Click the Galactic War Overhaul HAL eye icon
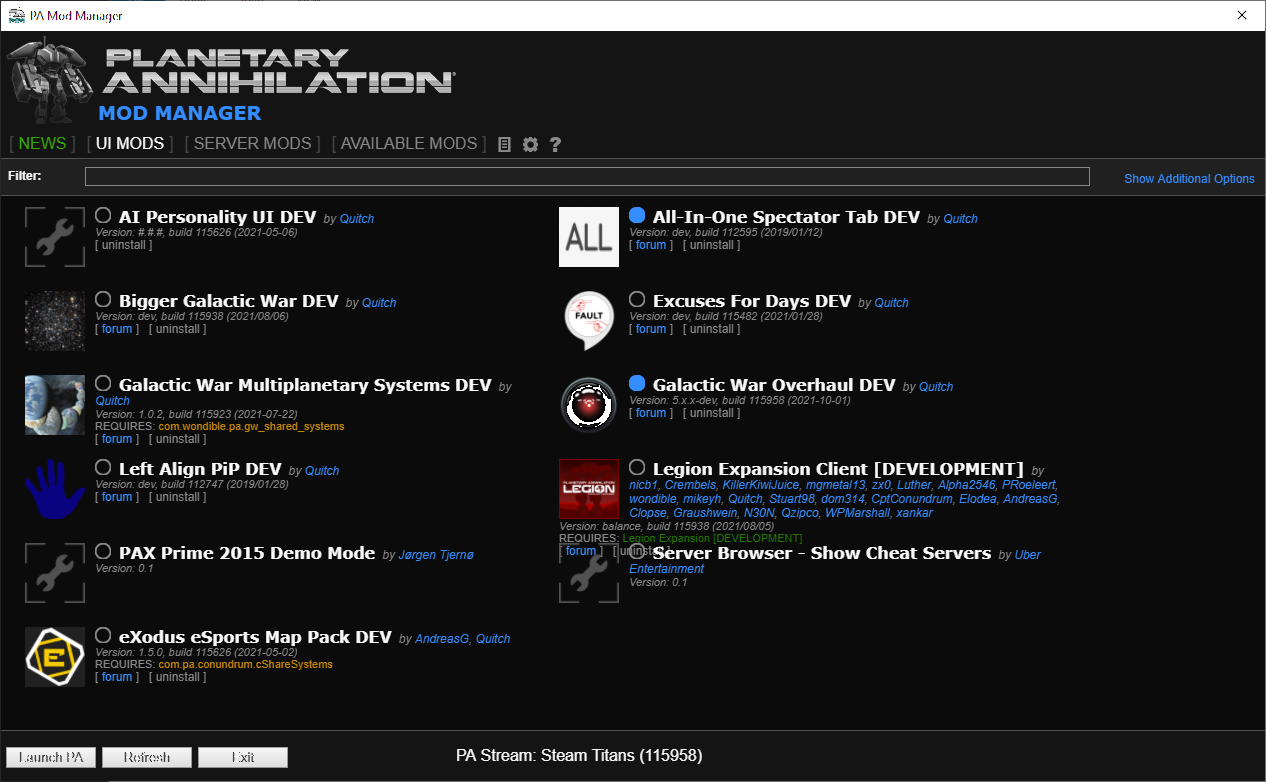 point(589,405)
